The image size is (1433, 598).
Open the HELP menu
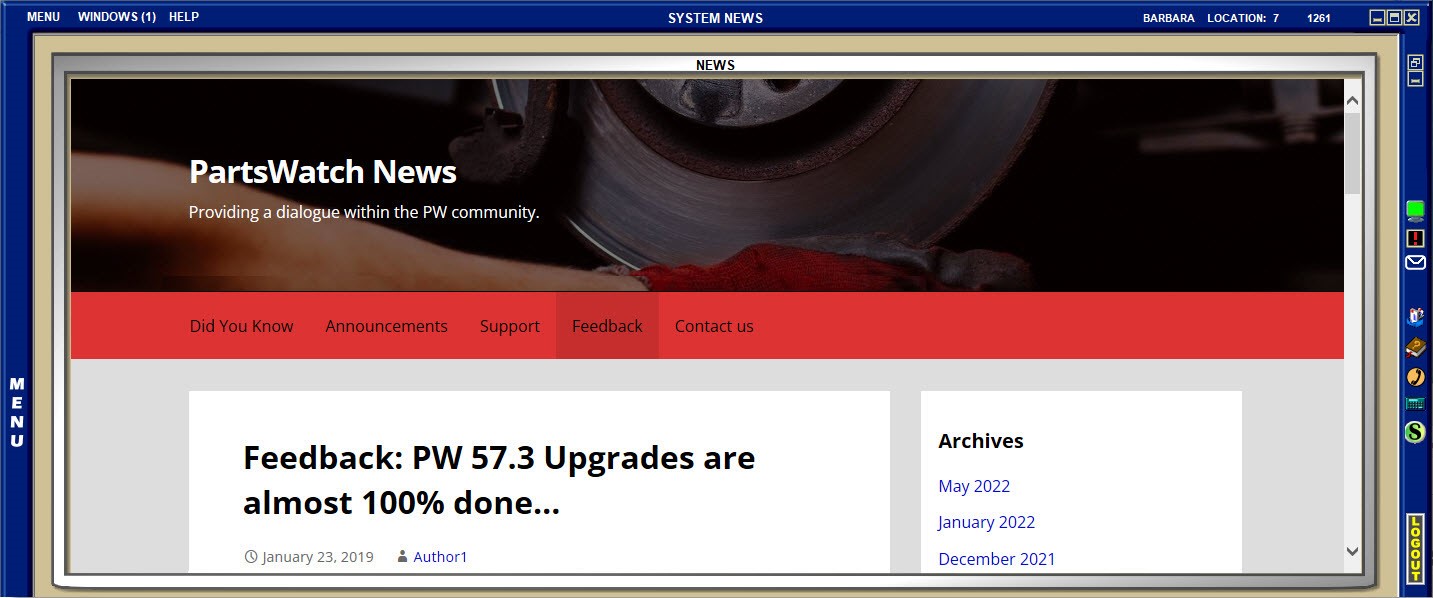(x=184, y=17)
